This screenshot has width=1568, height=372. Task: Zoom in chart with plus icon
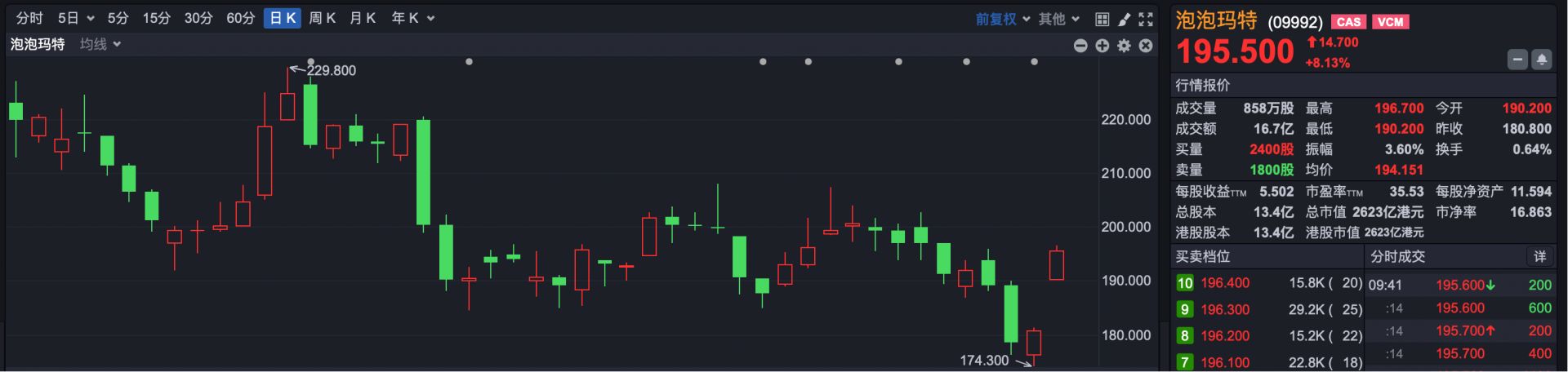(1102, 46)
